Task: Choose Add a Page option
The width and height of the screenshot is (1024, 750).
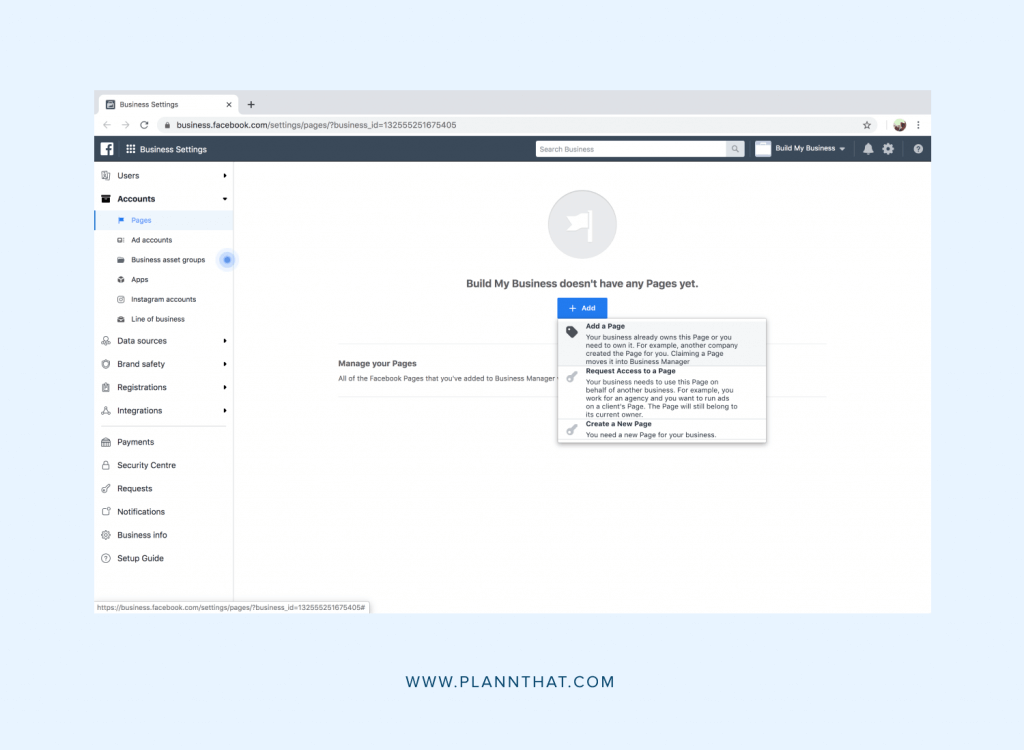Action: tap(662, 343)
